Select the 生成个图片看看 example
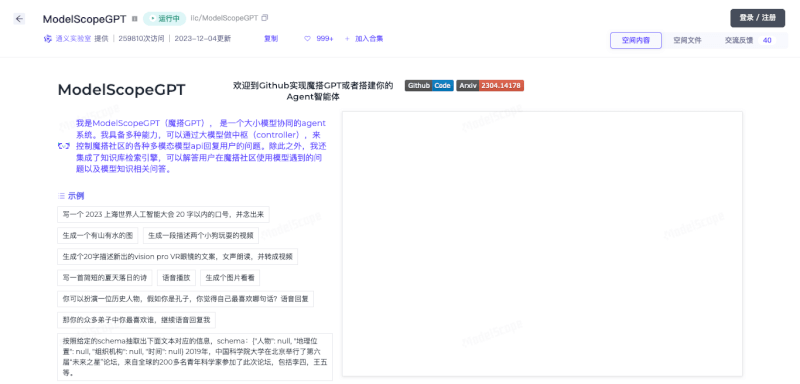The width and height of the screenshot is (800, 384). (230, 278)
